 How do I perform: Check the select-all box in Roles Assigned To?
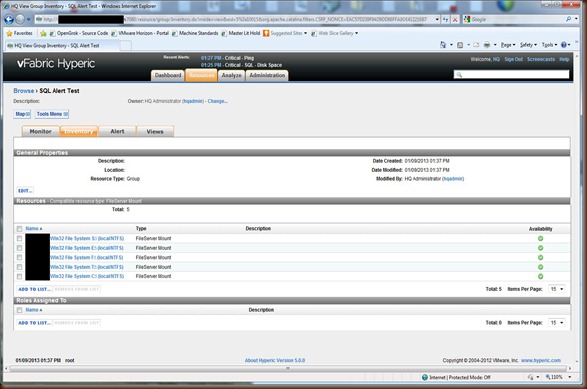(x=19, y=310)
